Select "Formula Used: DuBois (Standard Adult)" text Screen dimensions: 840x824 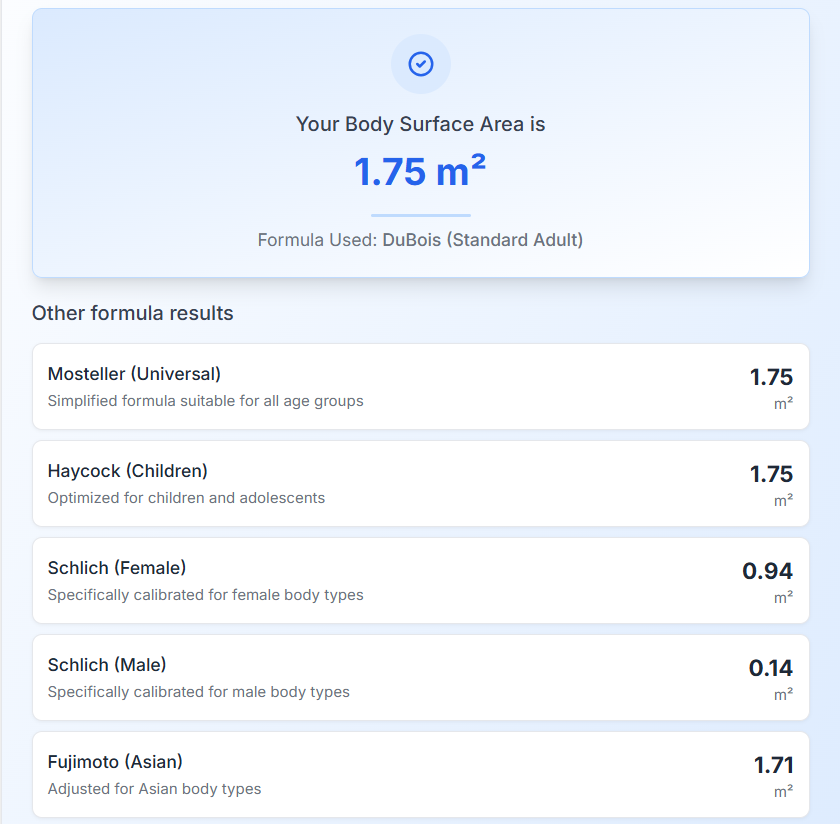tap(421, 240)
